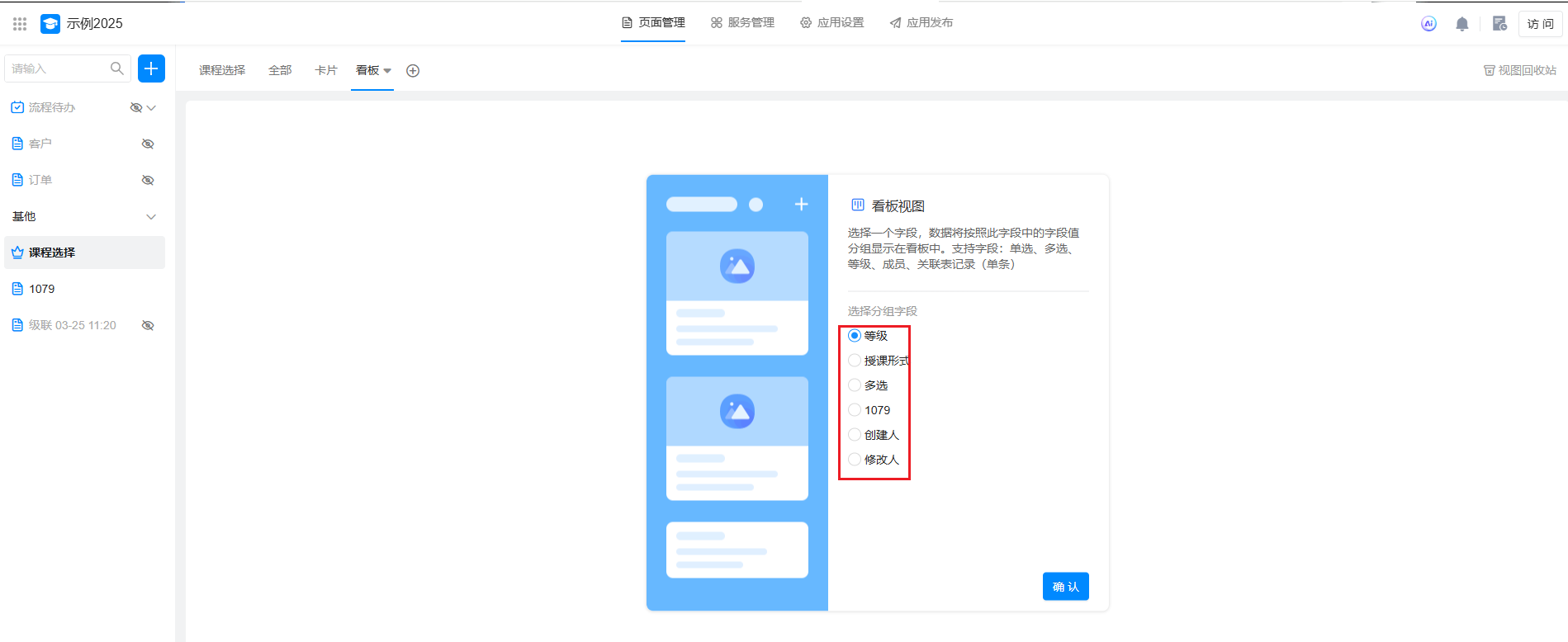Toggle visibility eye icon for 客户
1568x642 pixels.
coord(148,144)
